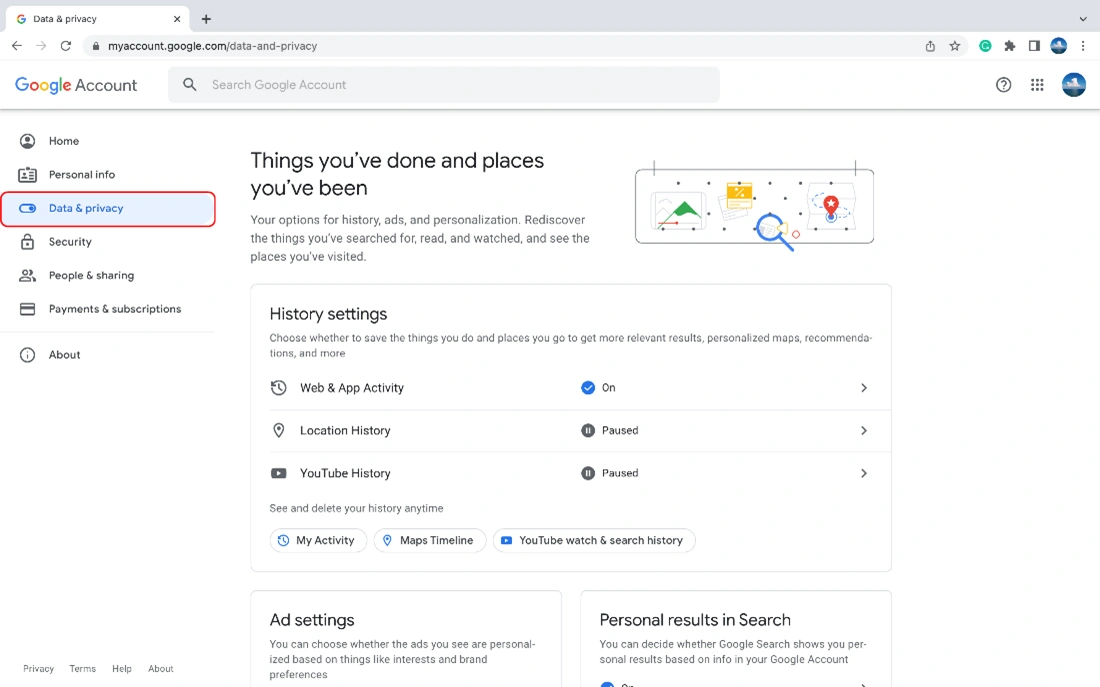Open Chrome profile avatar in toolbar

click(1059, 46)
